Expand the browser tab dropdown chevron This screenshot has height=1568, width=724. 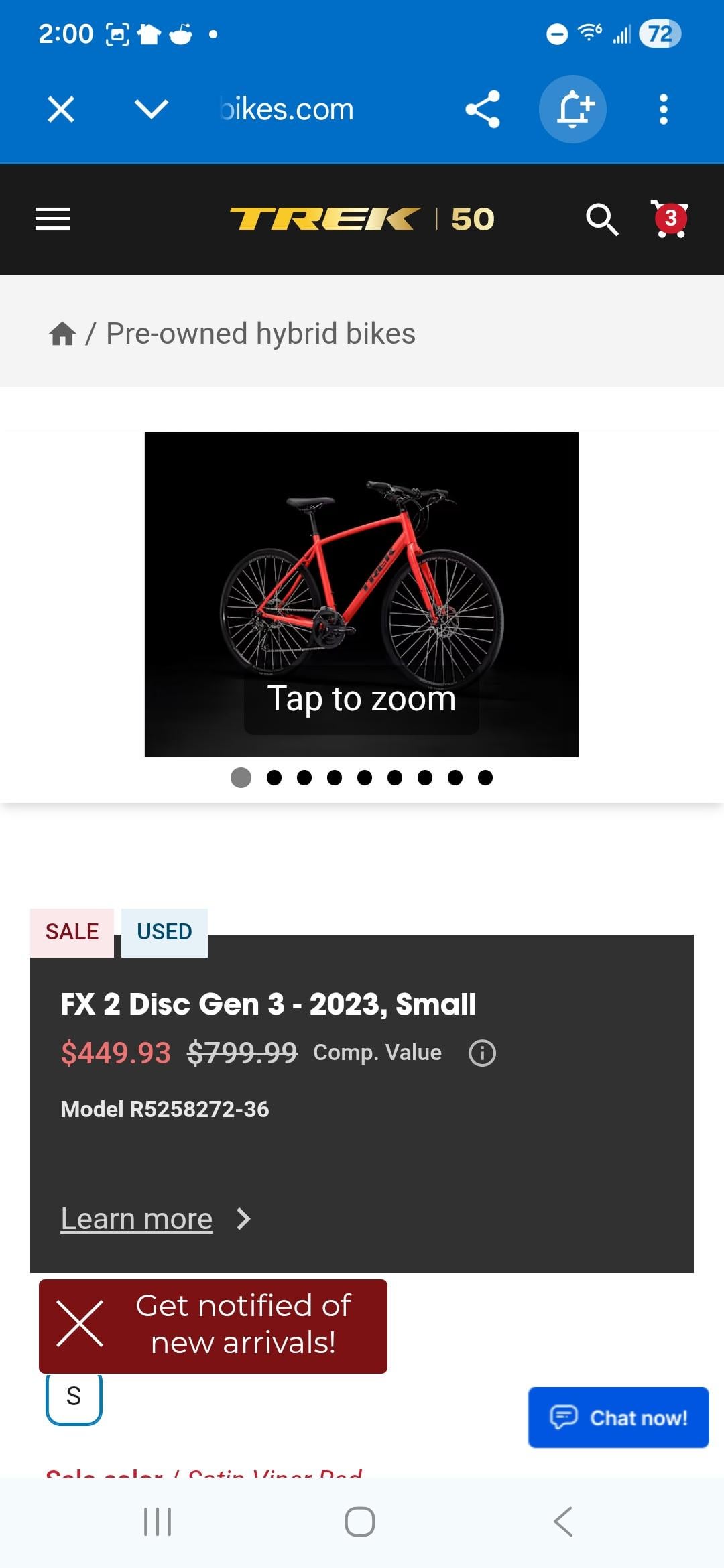(x=151, y=109)
